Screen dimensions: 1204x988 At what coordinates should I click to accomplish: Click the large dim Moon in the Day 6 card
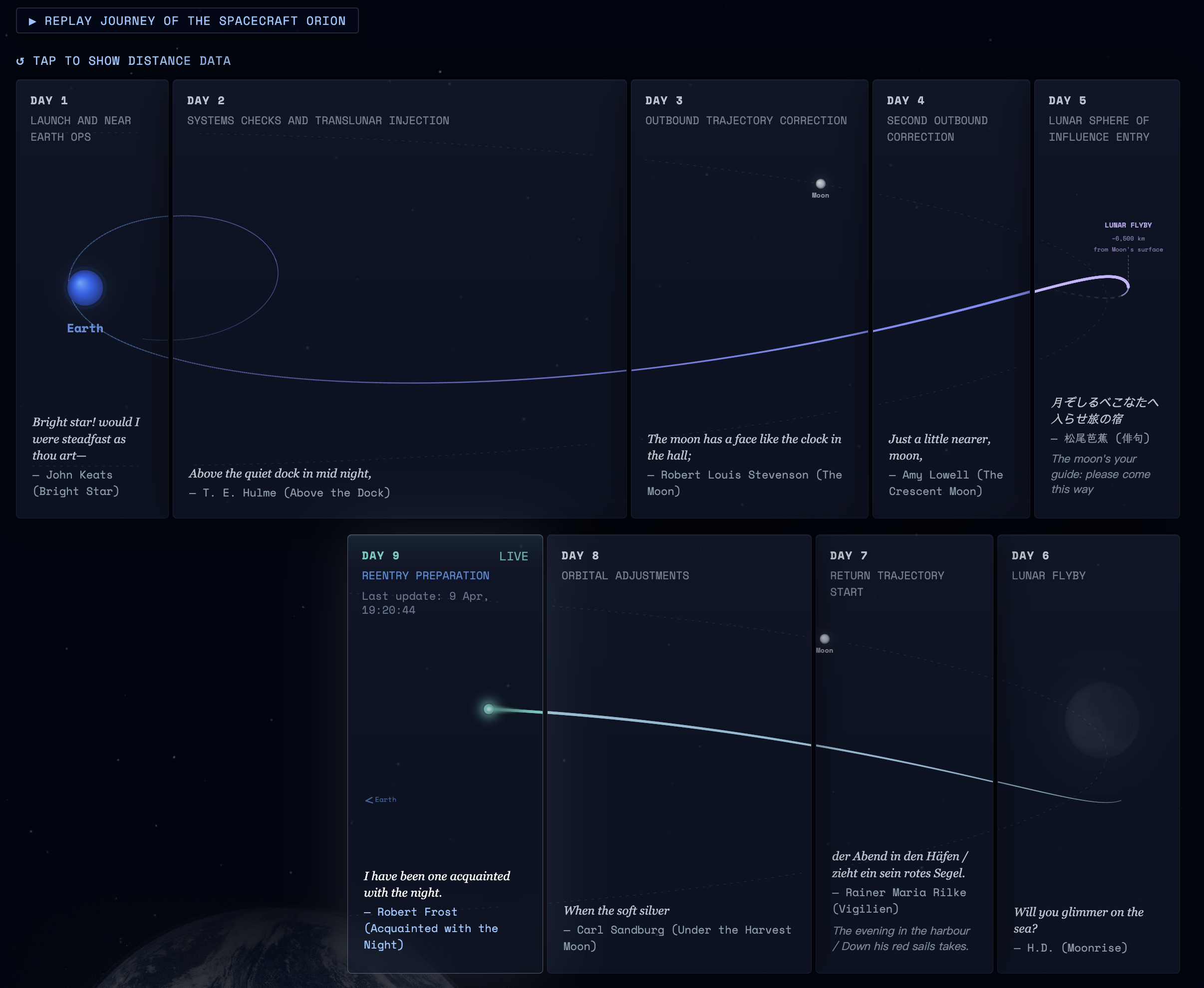pyautogui.click(x=1102, y=720)
